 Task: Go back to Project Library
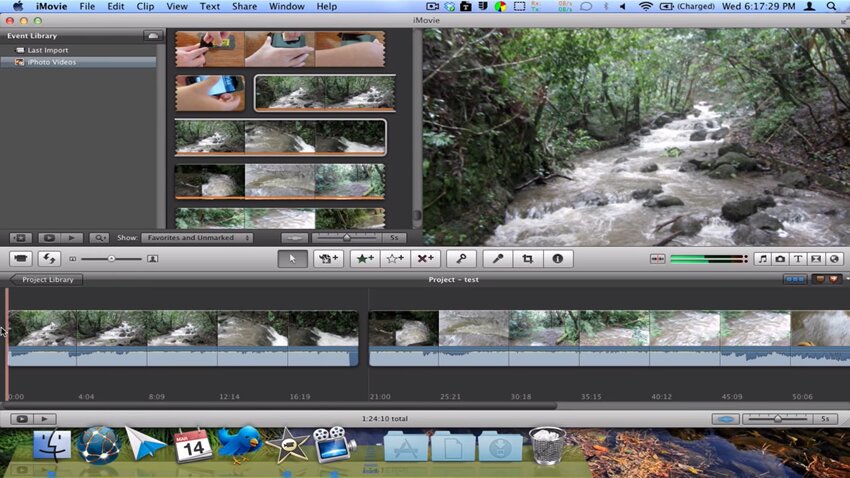47,280
